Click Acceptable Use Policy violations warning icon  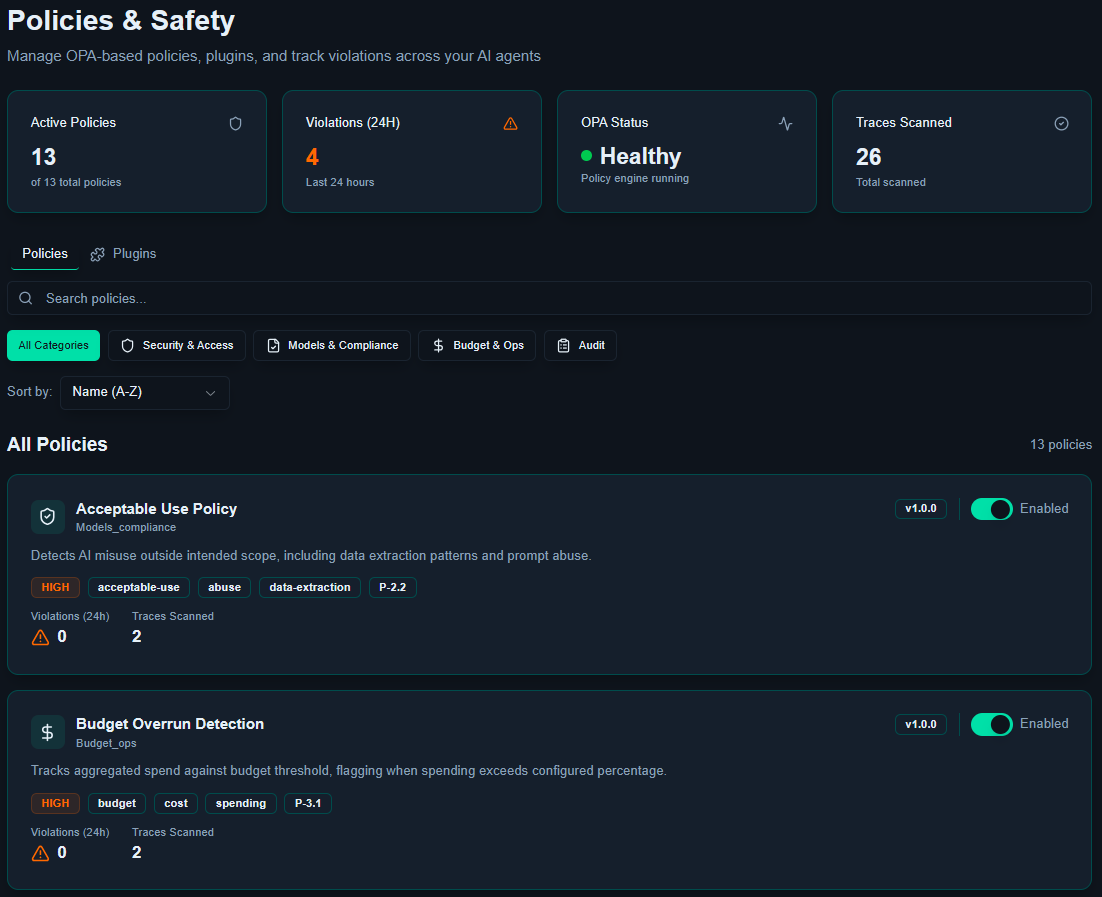(40, 637)
